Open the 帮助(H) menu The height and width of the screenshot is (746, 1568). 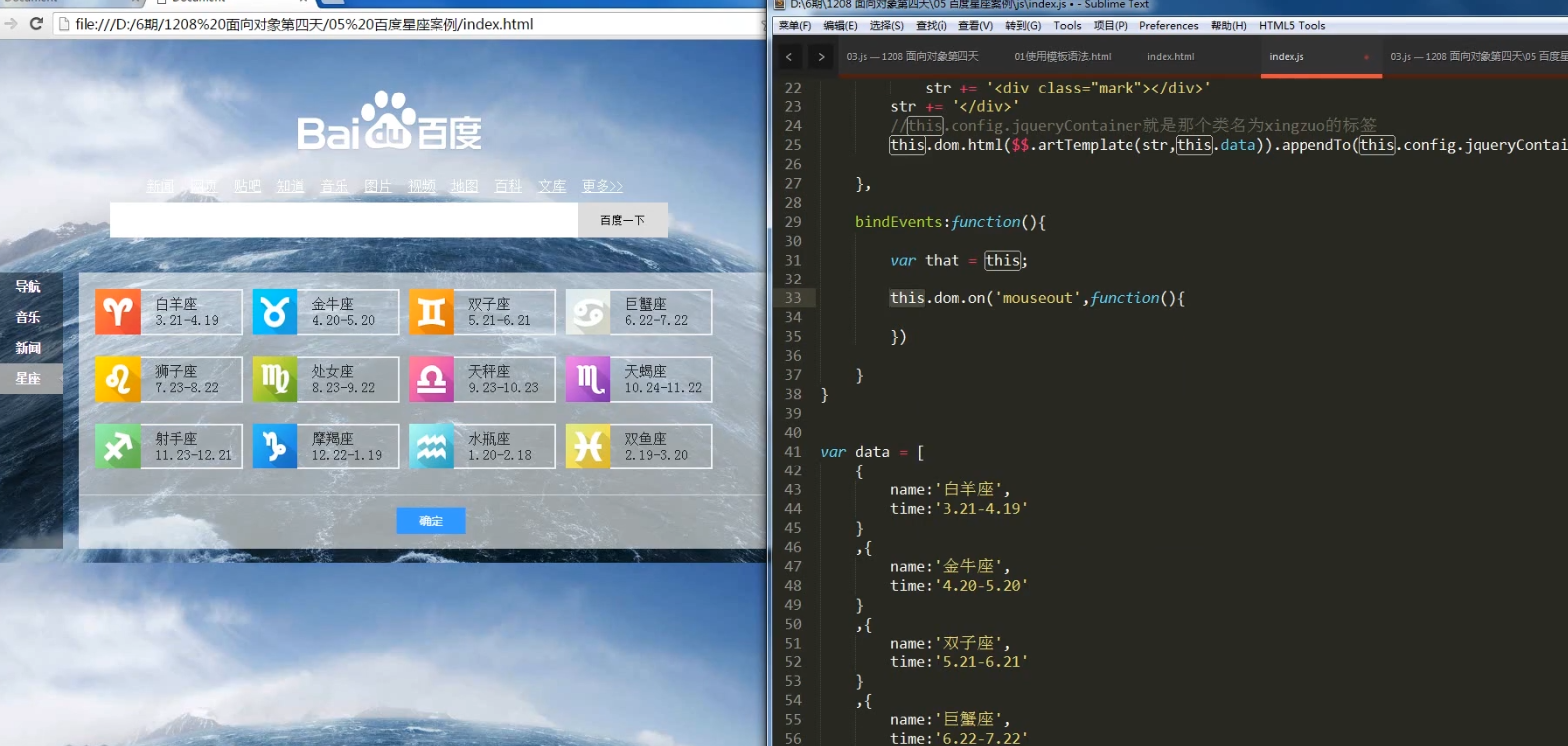point(1228,26)
